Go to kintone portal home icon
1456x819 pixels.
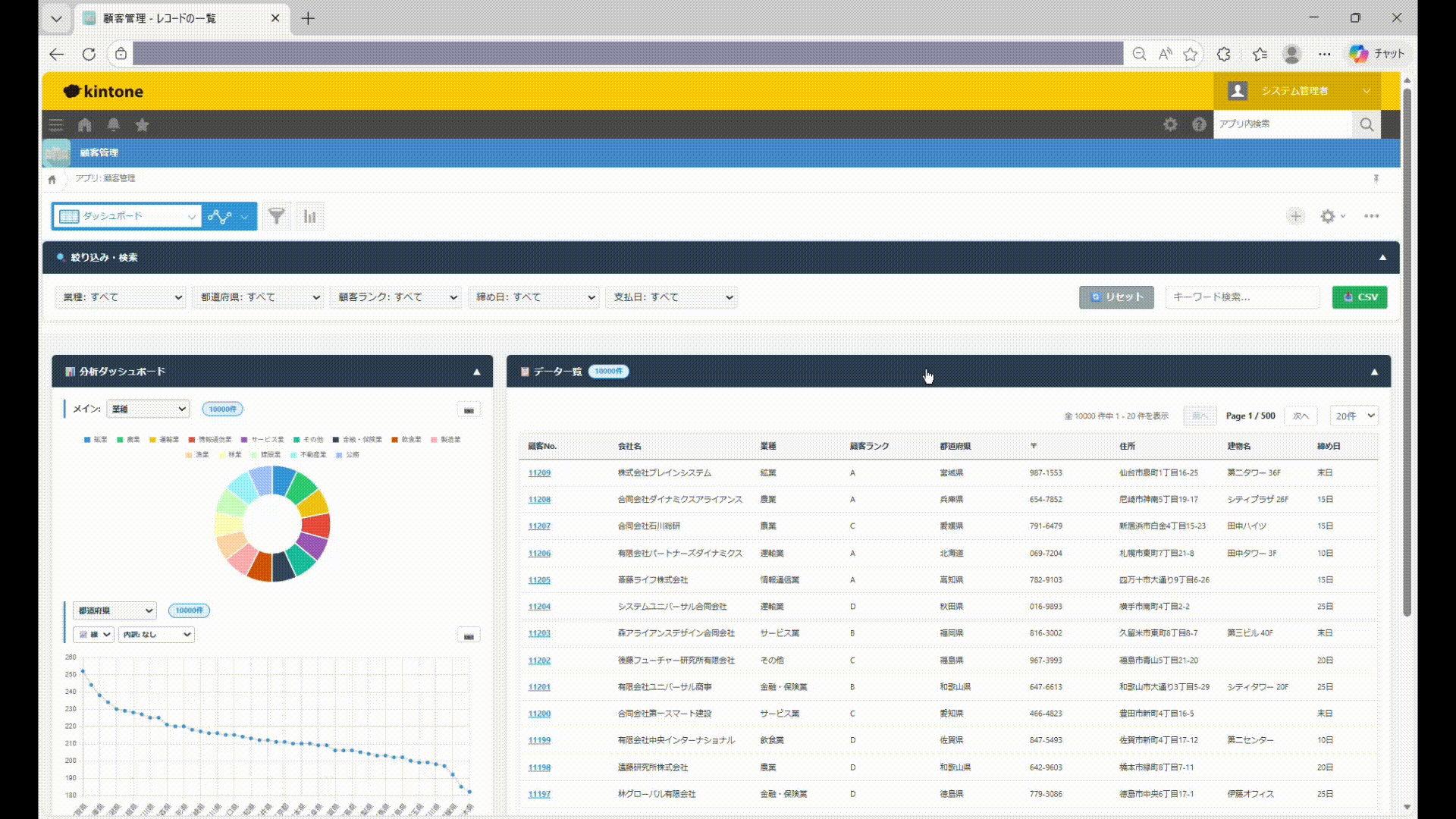pyautogui.click(x=85, y=124)
